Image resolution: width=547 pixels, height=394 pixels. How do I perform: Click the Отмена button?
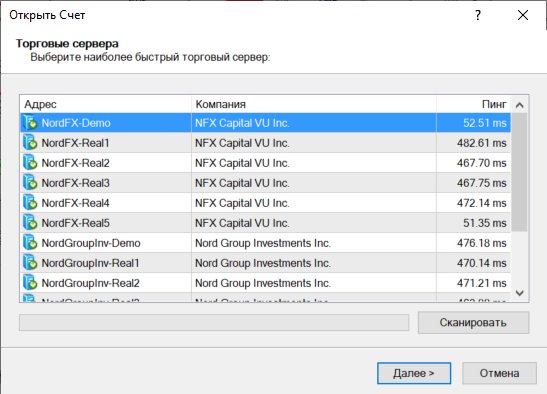click(499, 373)
